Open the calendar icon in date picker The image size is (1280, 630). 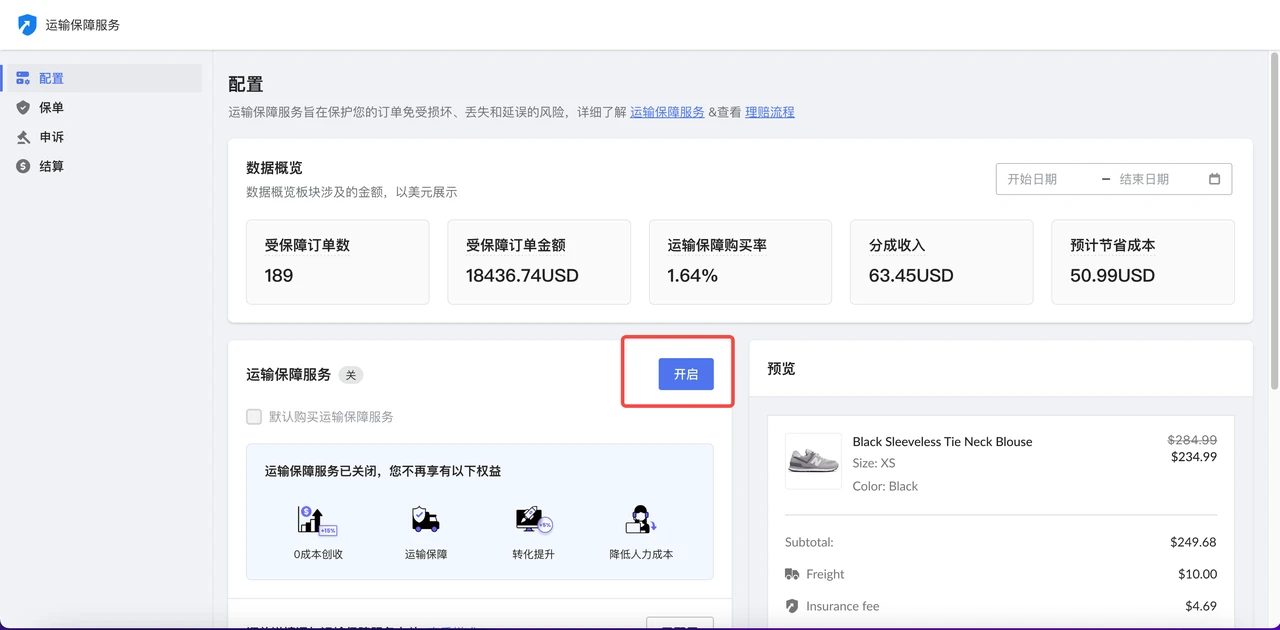1214,179
